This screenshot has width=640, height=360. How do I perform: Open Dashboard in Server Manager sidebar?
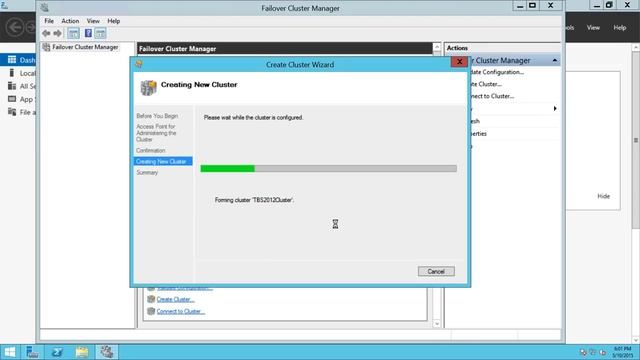[x=18, y=60]
